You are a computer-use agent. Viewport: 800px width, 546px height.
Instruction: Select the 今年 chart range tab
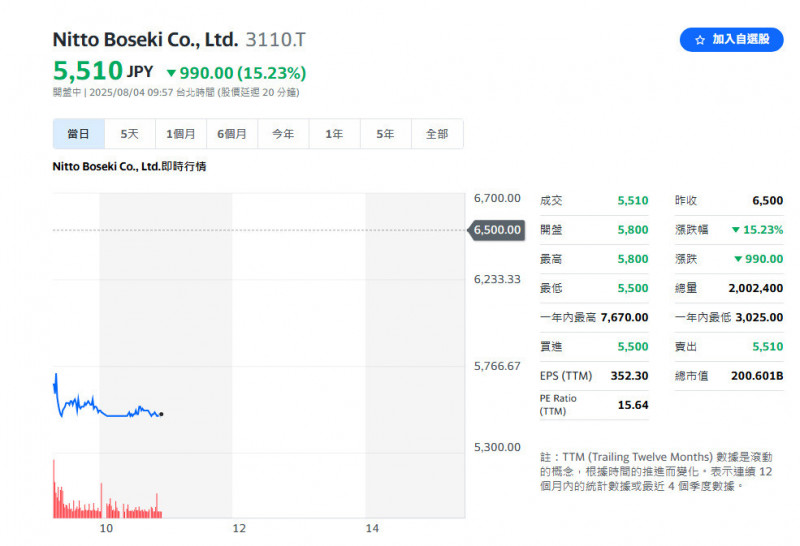point(283,134)
